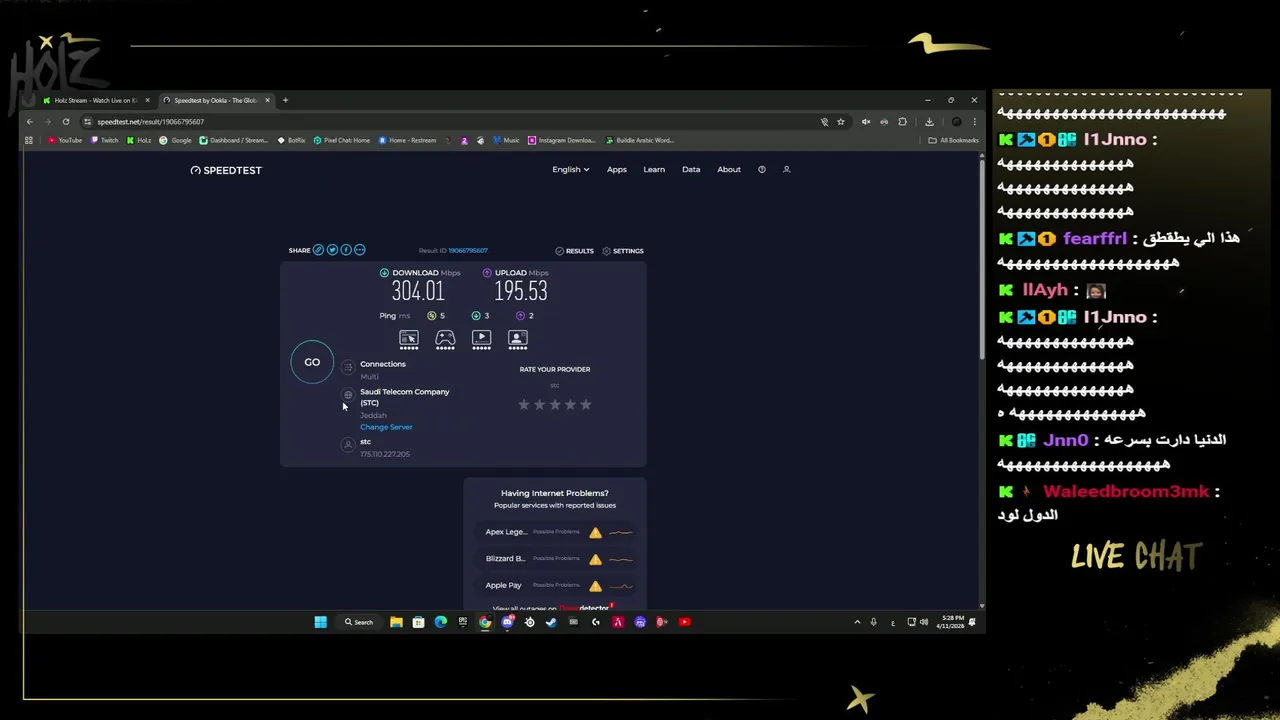This screenshot has height=720, width=1280.
Task: Open Steam from taskbar
Action: pos(551,622)
